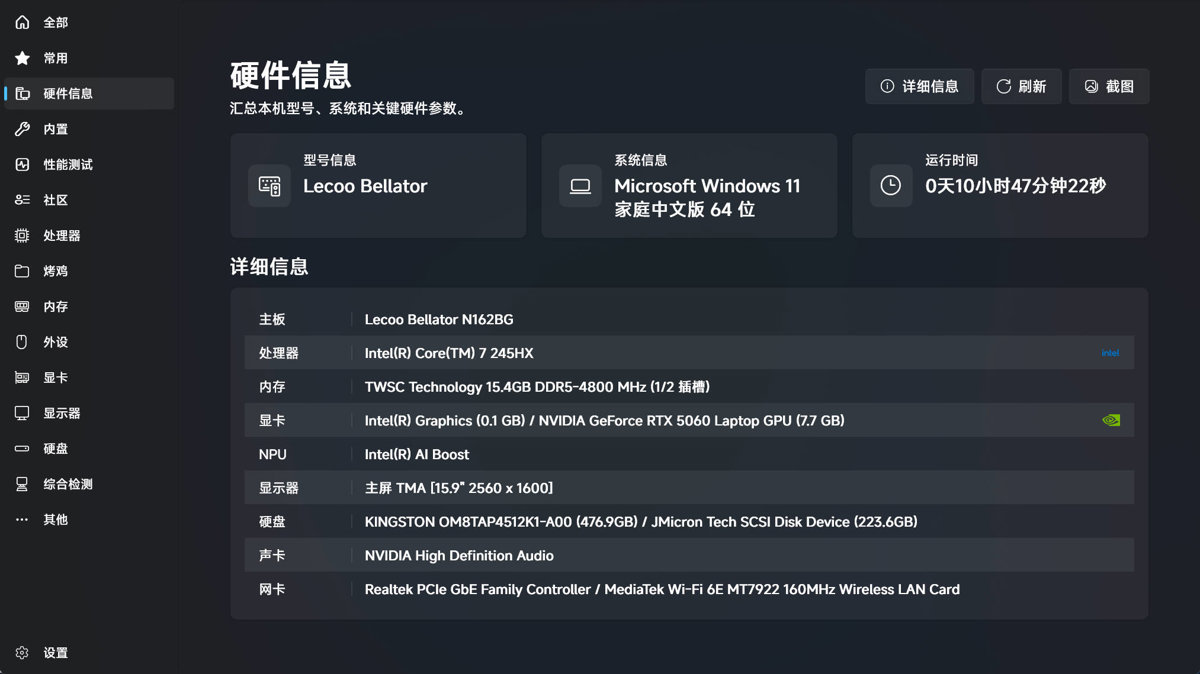Click the 内存 memory module icon

(22, 307)
